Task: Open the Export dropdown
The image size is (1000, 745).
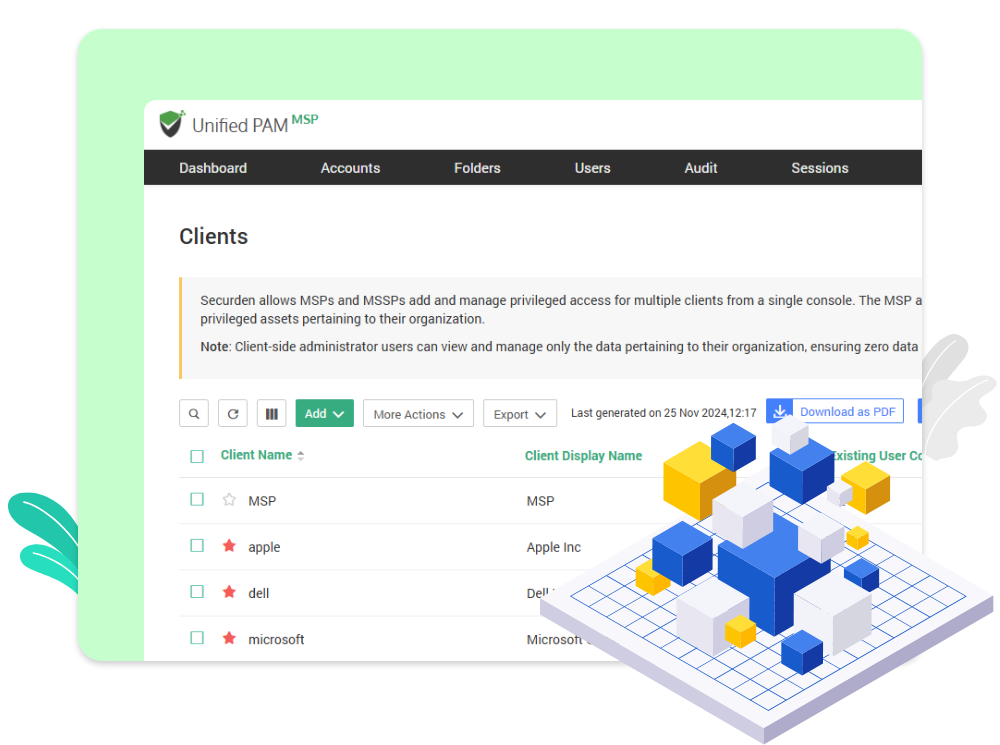Action: (519, 413)
